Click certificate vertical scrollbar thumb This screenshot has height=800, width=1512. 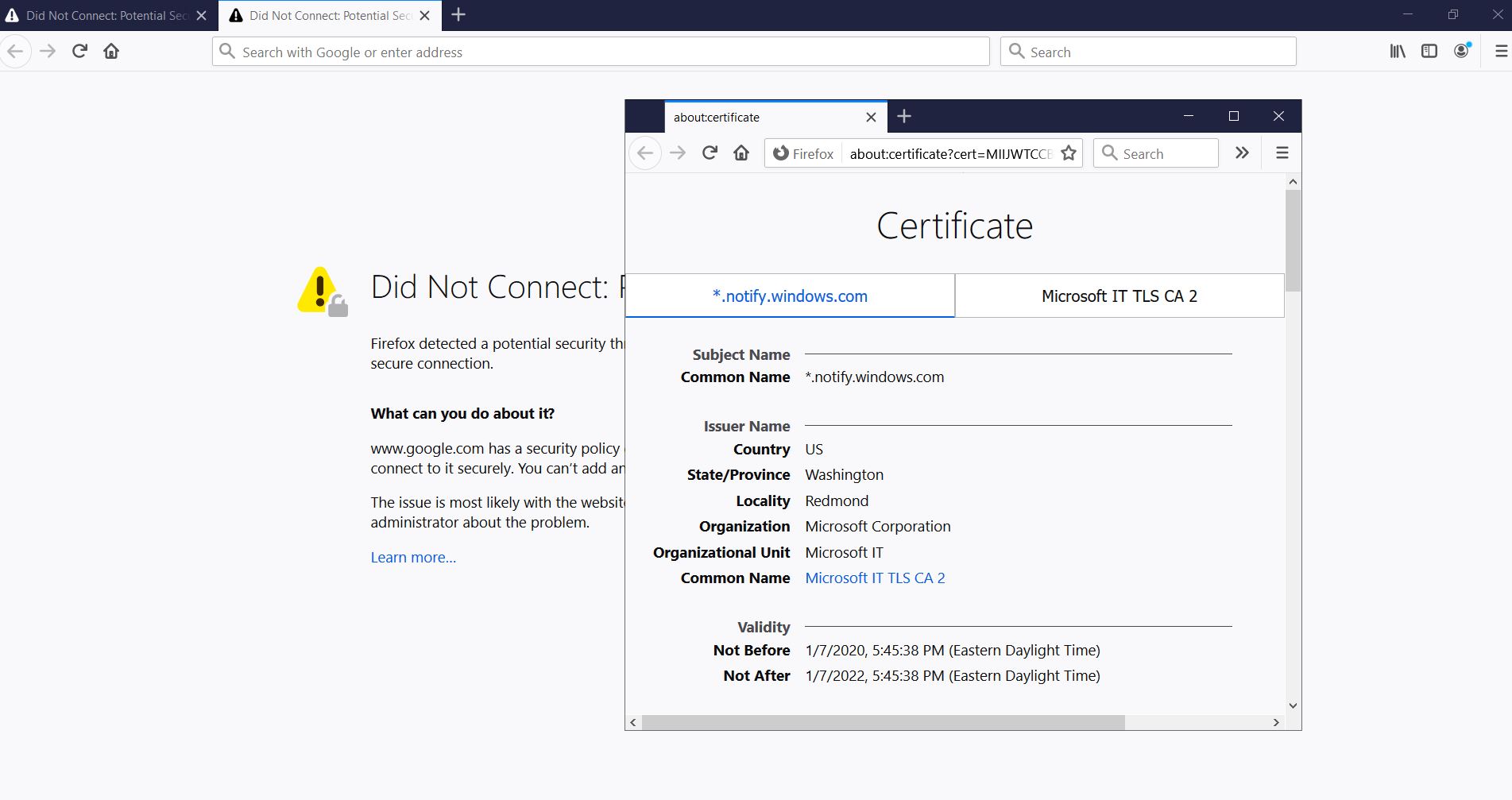pos(1293,241)
